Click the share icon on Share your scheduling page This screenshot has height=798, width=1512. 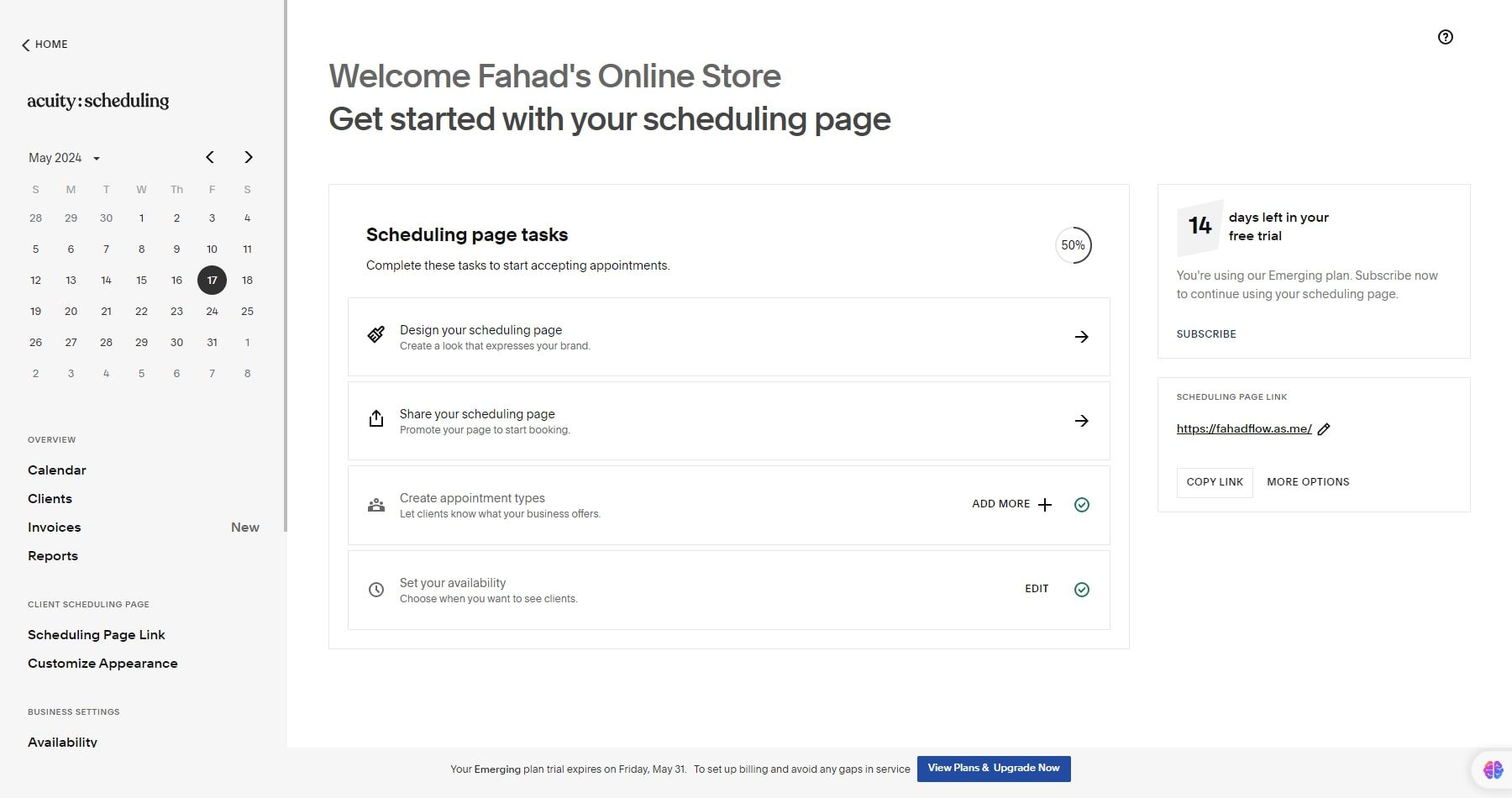click(x=376, y=419)
